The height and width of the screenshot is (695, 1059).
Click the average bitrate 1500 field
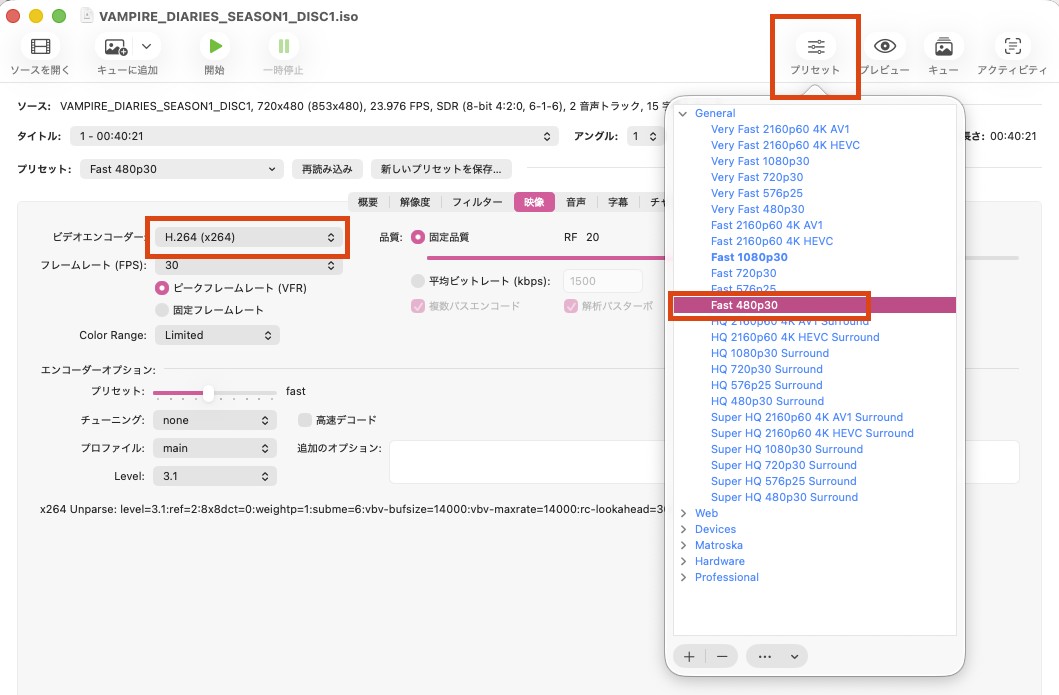coord(602,281)
